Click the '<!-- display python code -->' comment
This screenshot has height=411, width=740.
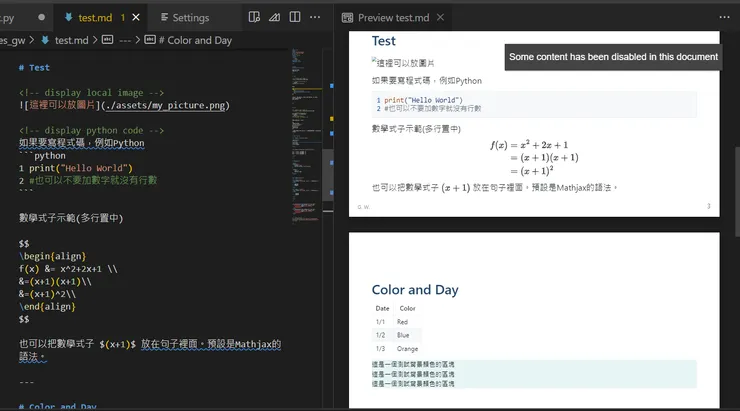(92, 131)
